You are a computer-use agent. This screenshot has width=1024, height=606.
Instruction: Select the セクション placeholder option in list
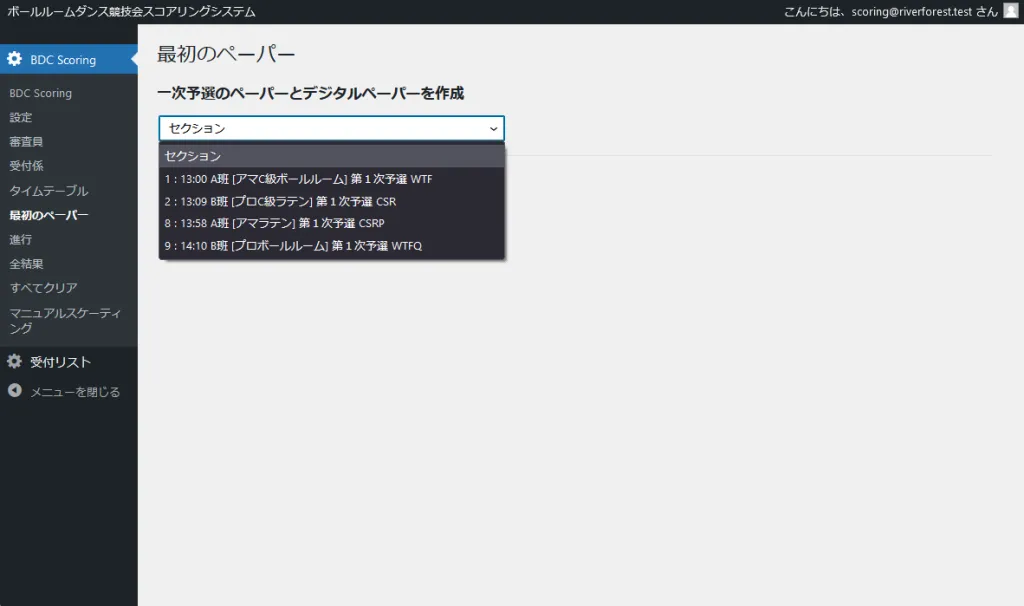[193, 157]
